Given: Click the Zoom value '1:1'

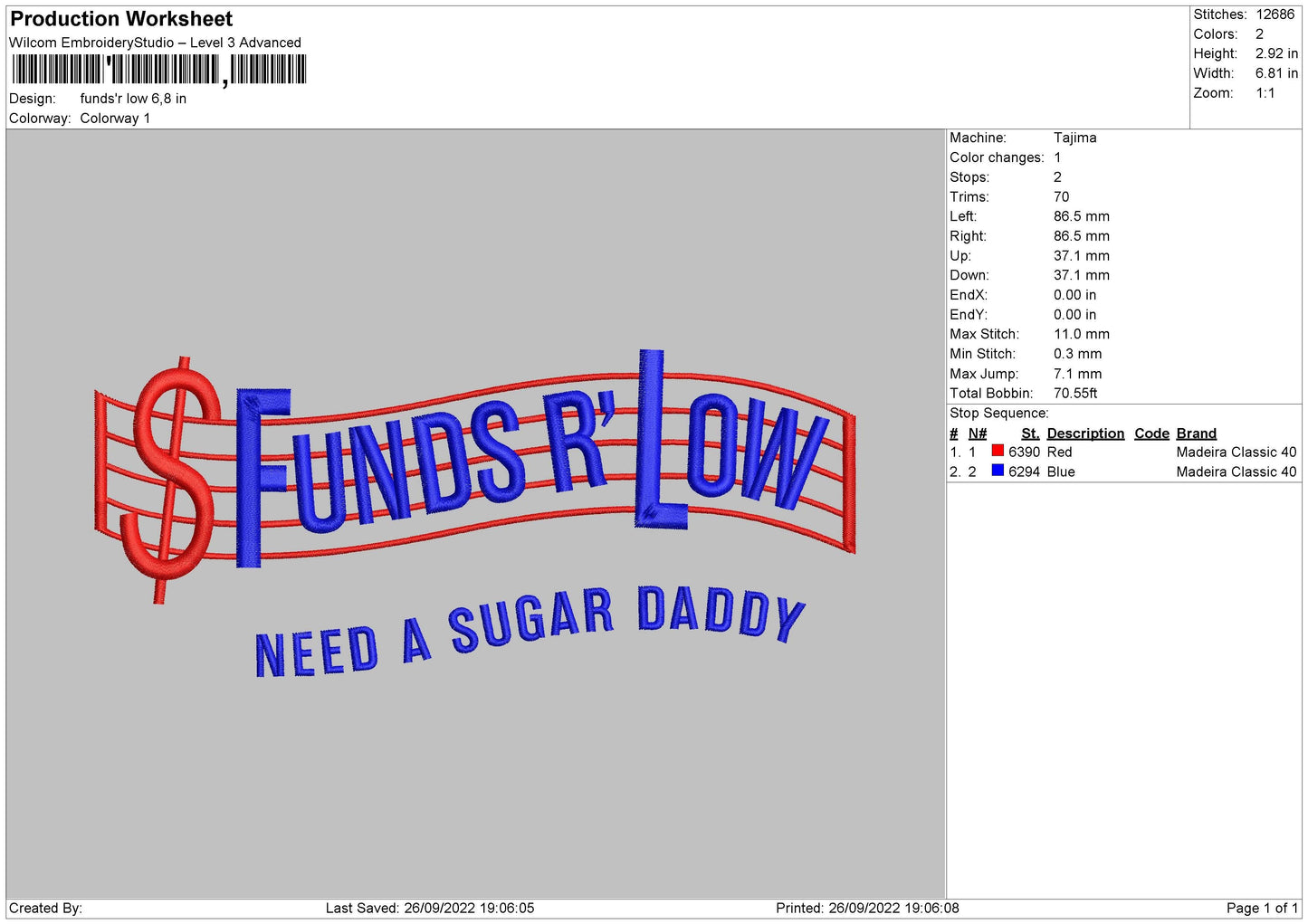Looking at the screenshot, I should pos(1265,93).
